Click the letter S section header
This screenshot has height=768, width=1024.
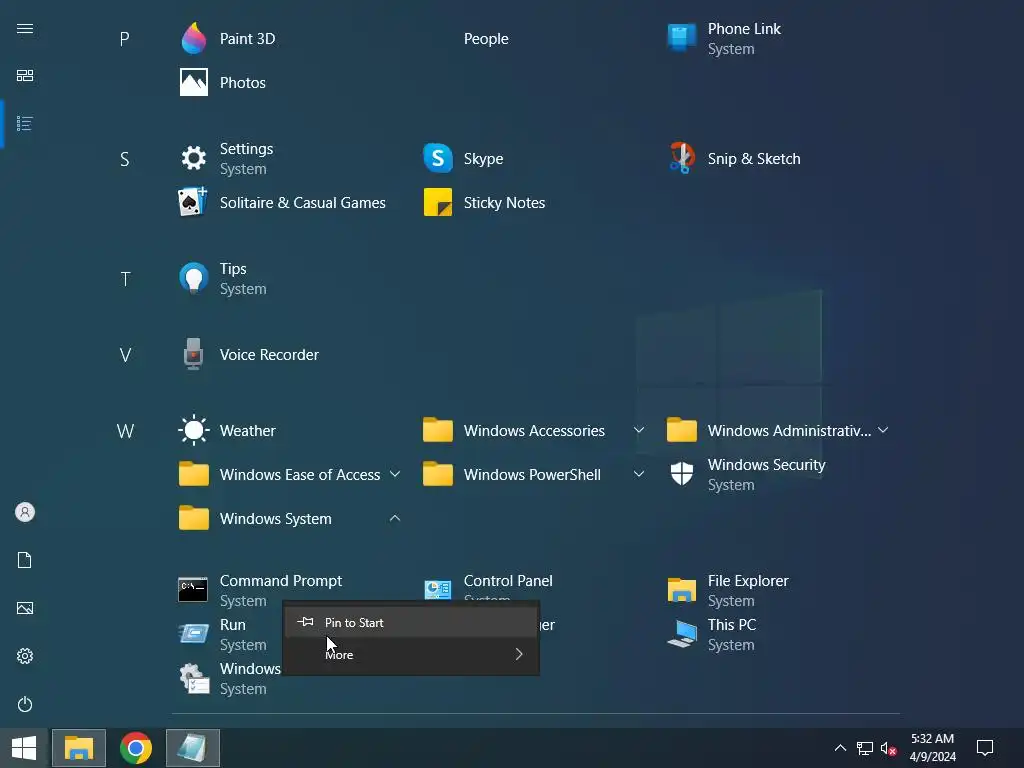click(x=125, y=159)
